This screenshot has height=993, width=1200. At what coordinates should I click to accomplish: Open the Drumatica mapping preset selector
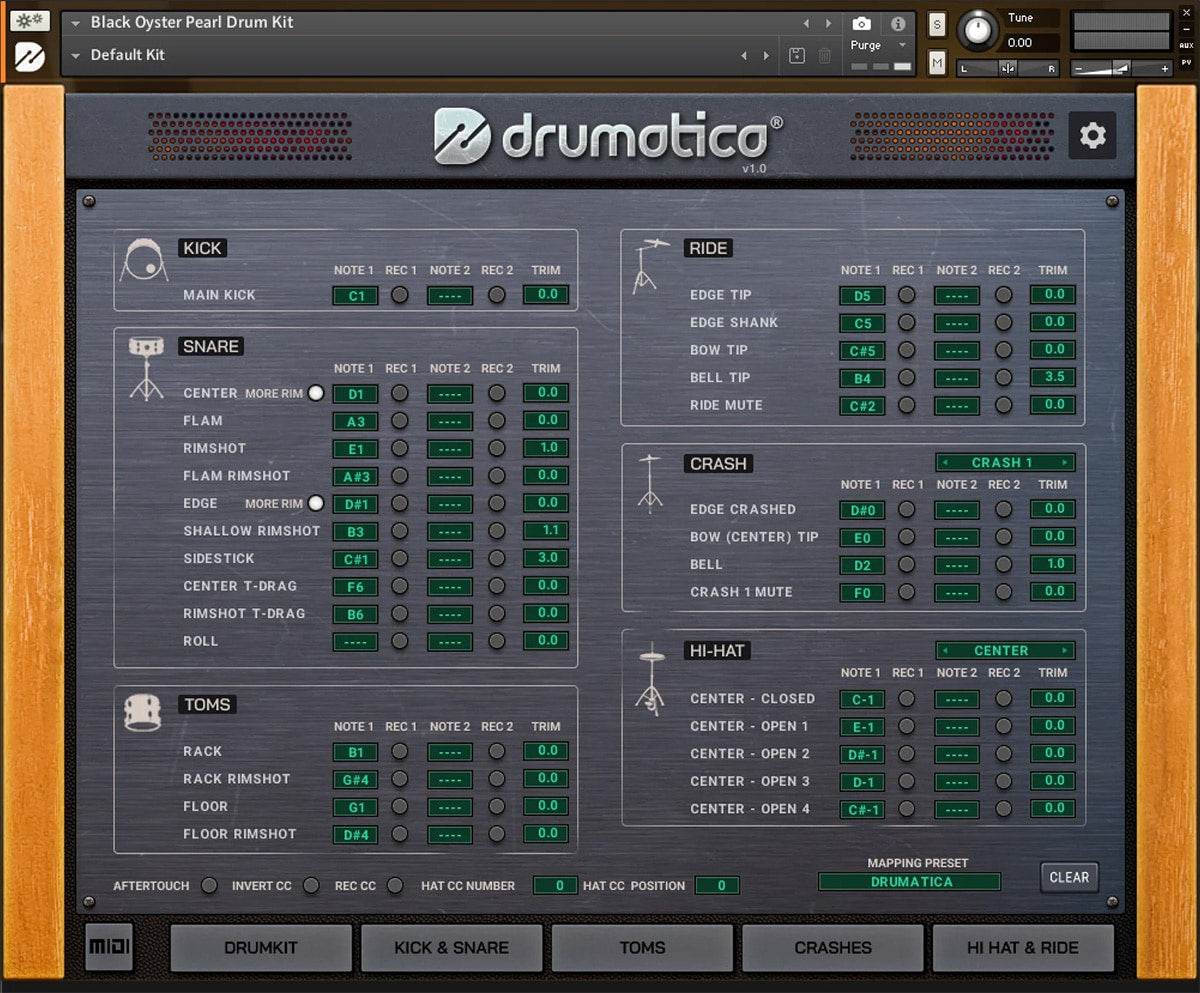coord(910,882)
